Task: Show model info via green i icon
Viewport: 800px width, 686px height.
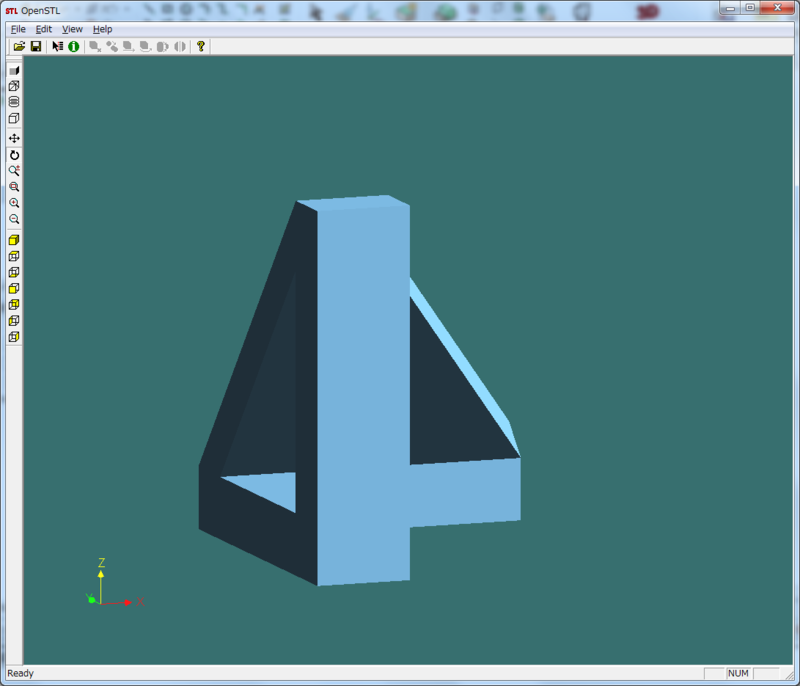Action: point(74,46)
